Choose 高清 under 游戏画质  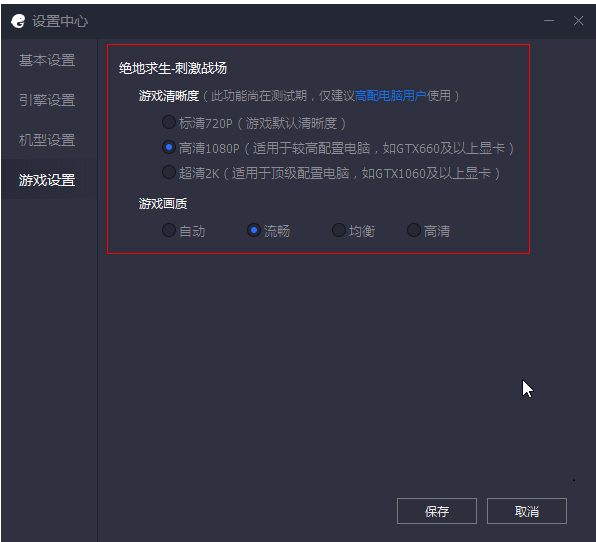pyautogui.click(x=414, y=230)
